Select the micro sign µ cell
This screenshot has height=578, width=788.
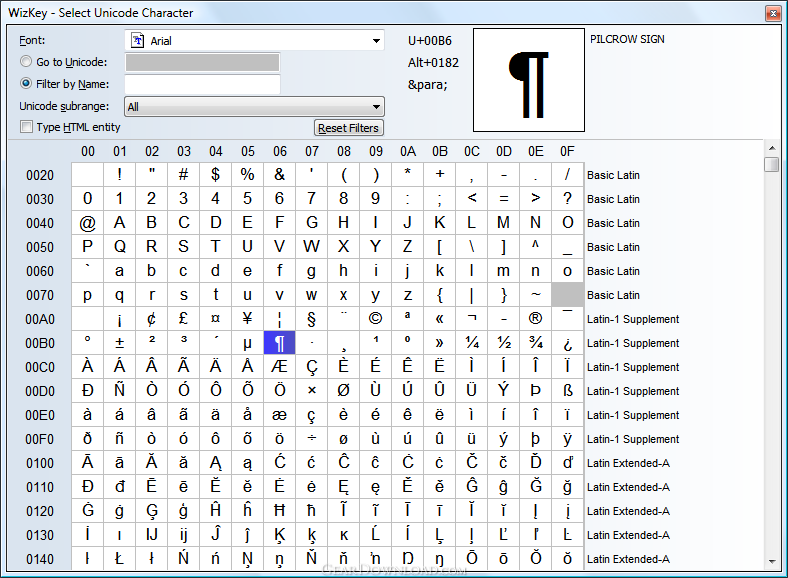click(x=247, y=343)
